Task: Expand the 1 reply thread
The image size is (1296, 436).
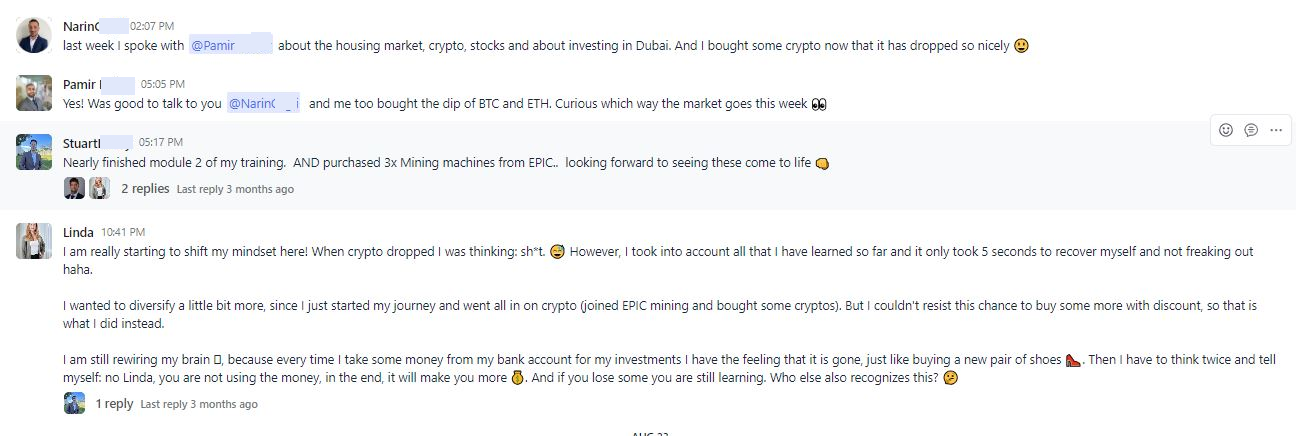Action: pyautogui.click(x=114, y=404)
